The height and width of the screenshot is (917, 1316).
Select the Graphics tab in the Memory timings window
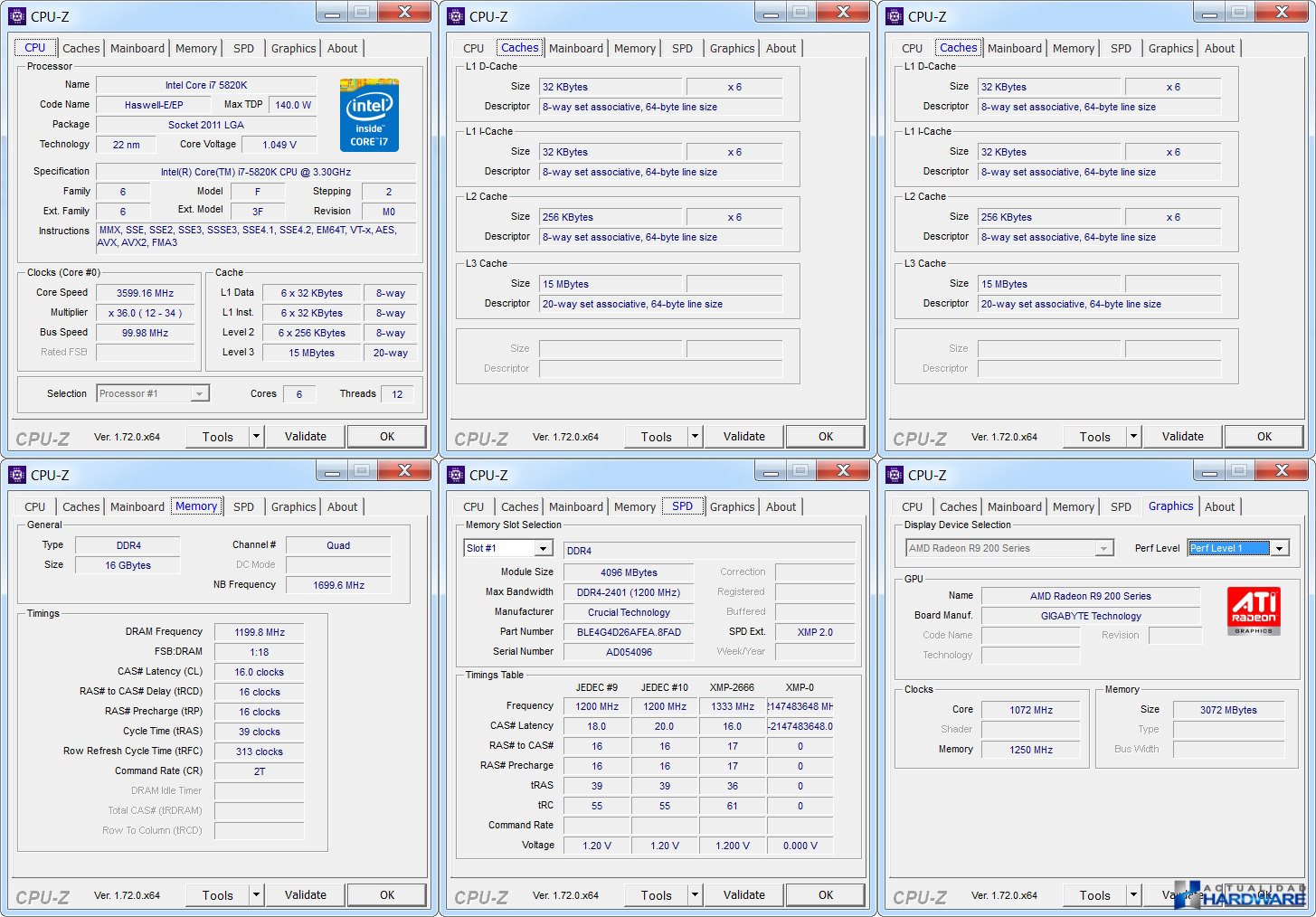[x=293, y=507]
